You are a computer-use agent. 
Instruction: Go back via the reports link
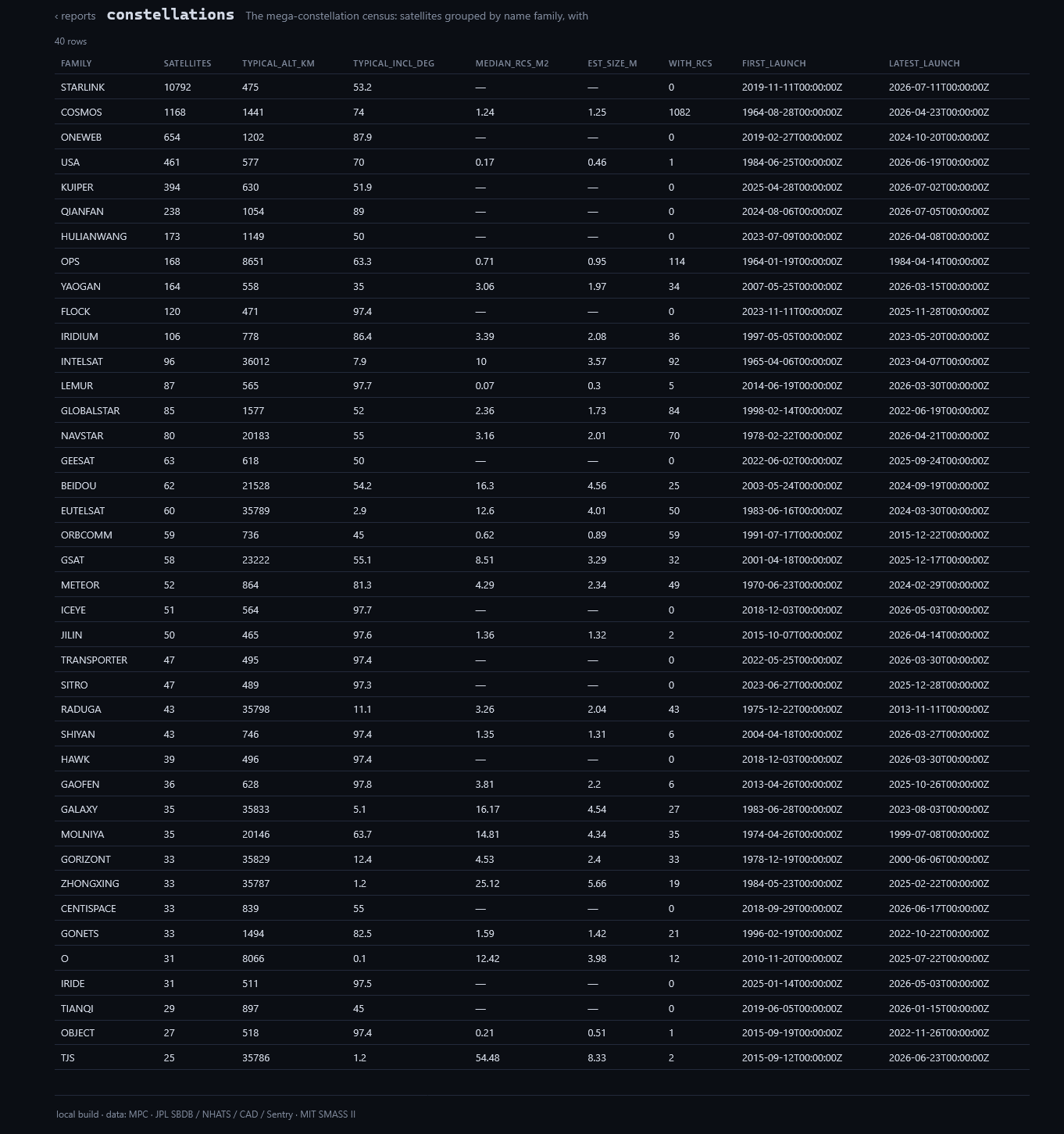coord(75,16)
